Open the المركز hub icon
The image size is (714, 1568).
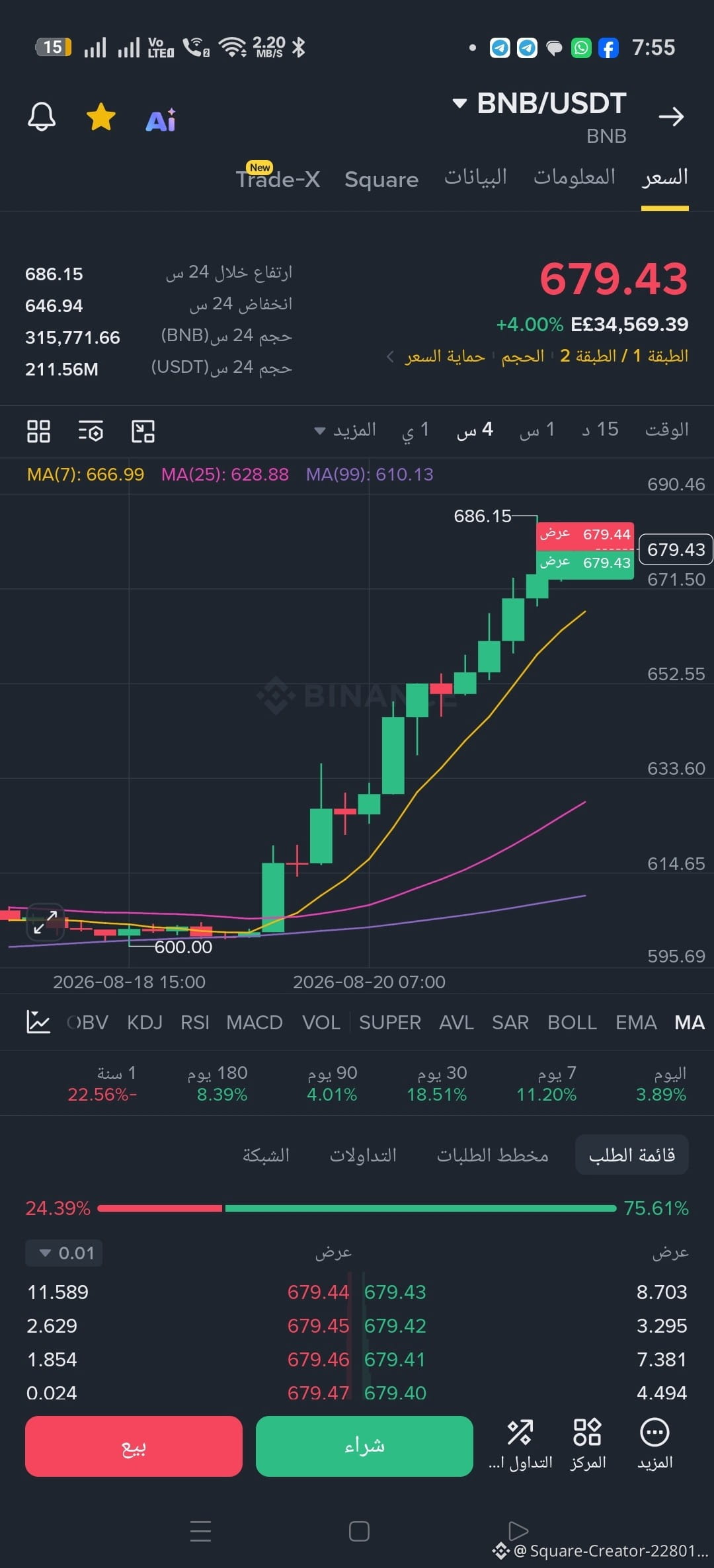(x=588, y=1445)
